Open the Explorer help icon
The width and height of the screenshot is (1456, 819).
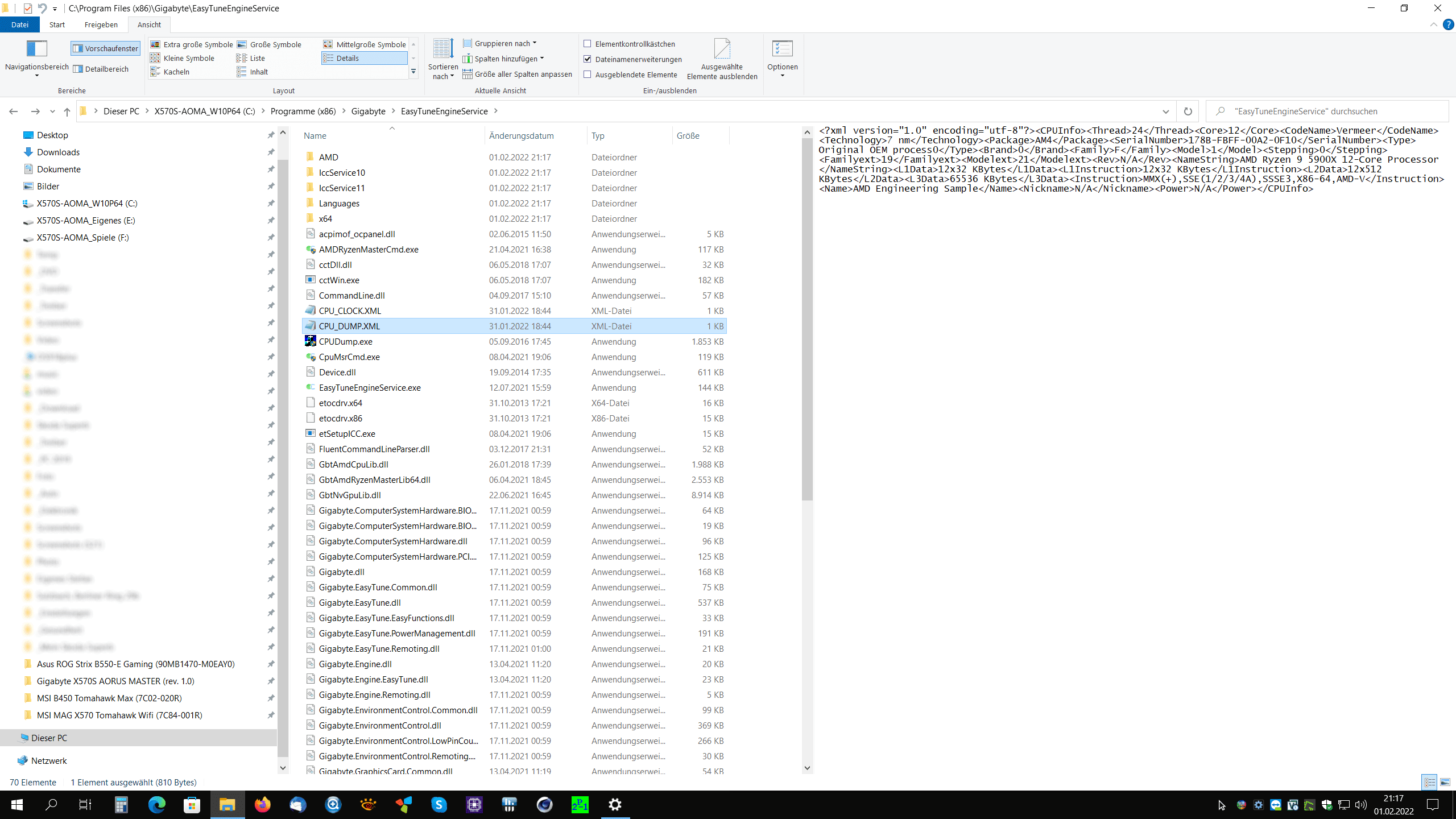pyautogui.click(x=1449, y=24)
